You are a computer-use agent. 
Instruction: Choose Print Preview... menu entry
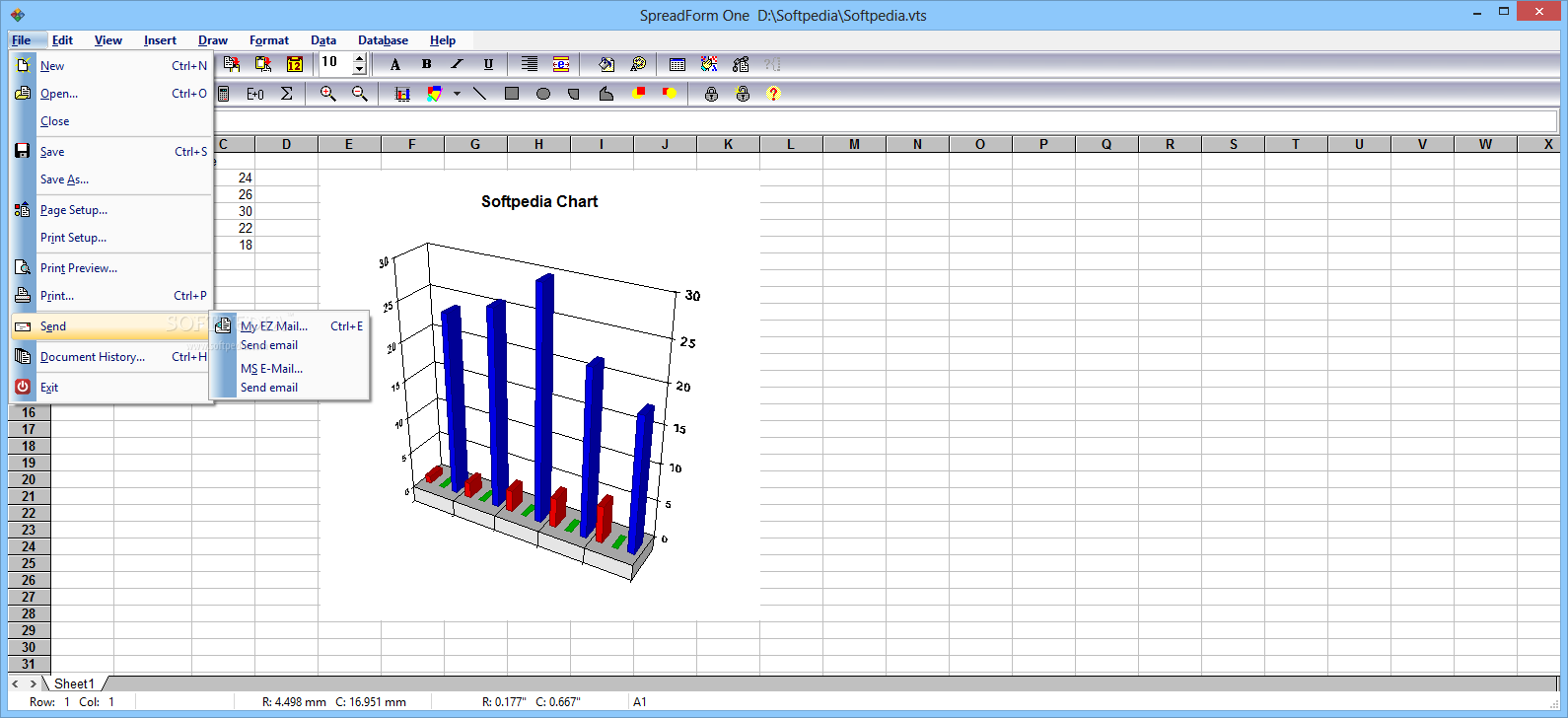pyautogui.click(x=111, y=268)
